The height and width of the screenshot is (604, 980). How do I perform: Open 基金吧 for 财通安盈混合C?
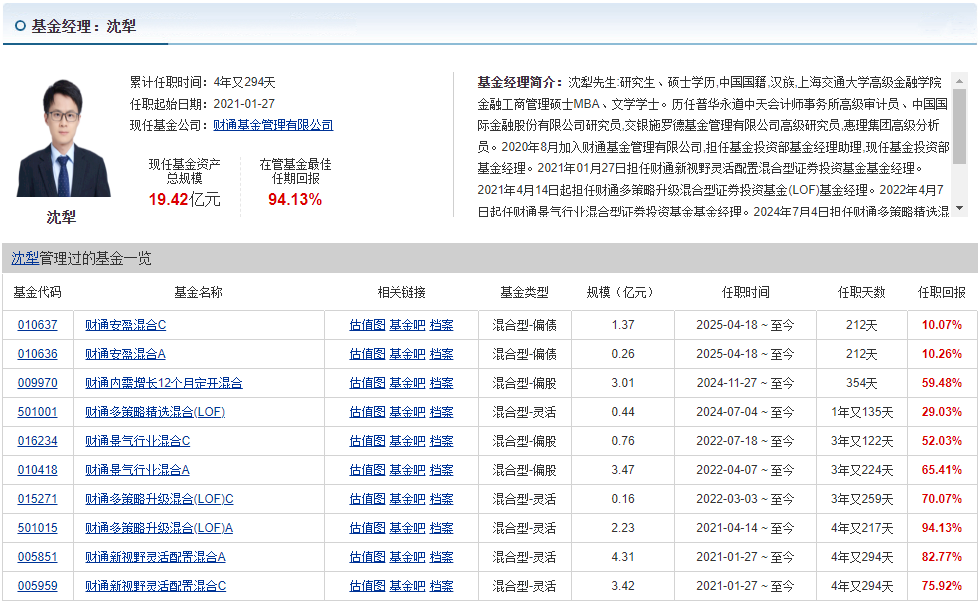(408, 325)
